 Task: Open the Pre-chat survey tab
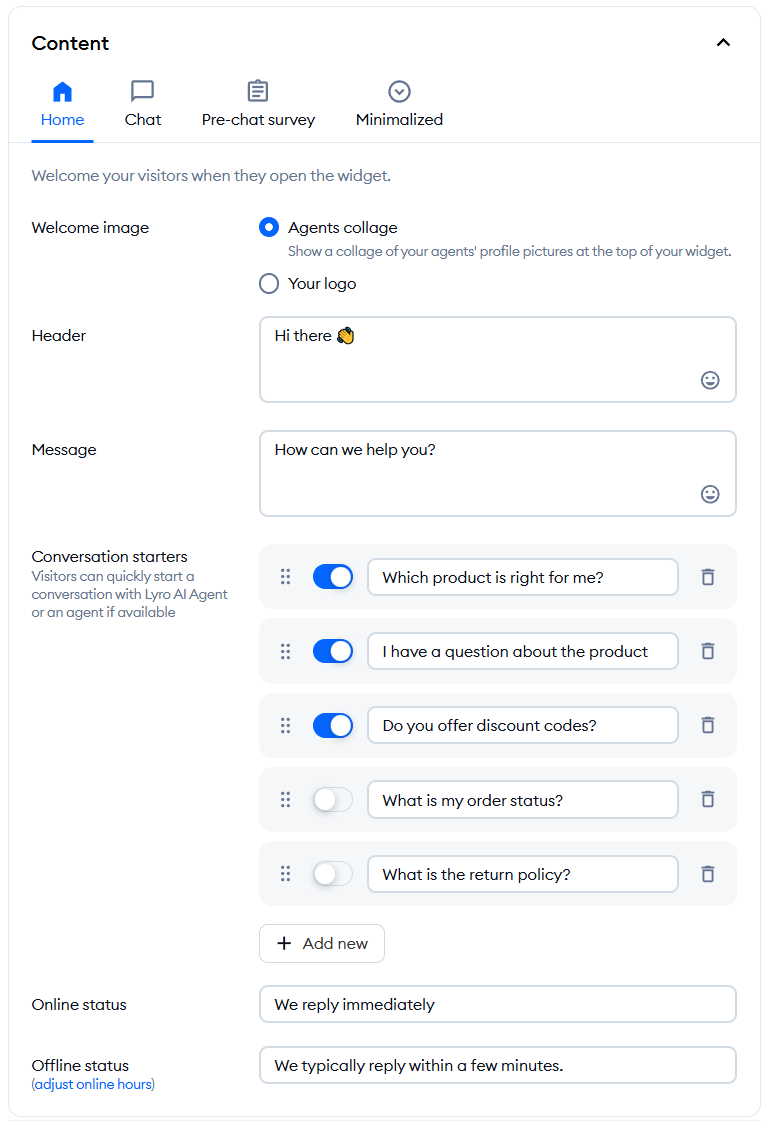pyautogui.click(x=258, y=104)
